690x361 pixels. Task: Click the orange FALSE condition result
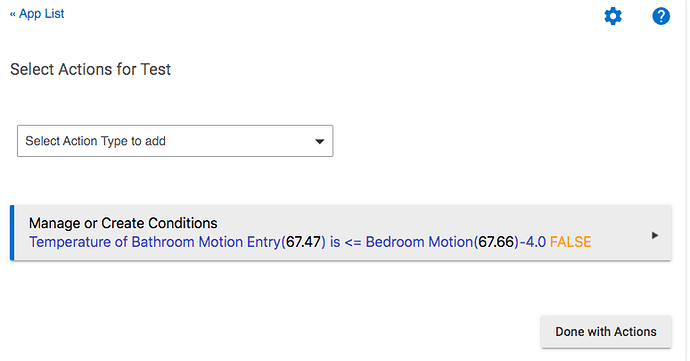570,242
